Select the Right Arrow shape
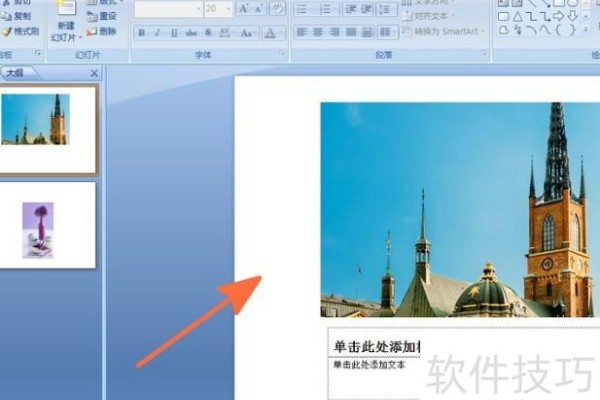Screen dimensions: 600x400 click(559, 16)
